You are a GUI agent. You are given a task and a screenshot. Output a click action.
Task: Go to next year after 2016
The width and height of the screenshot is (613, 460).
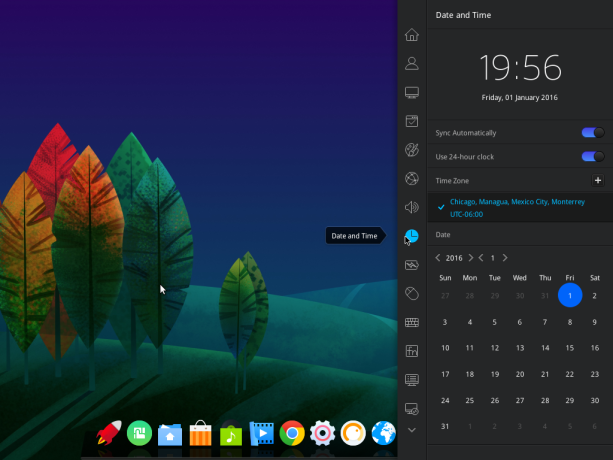471,258
